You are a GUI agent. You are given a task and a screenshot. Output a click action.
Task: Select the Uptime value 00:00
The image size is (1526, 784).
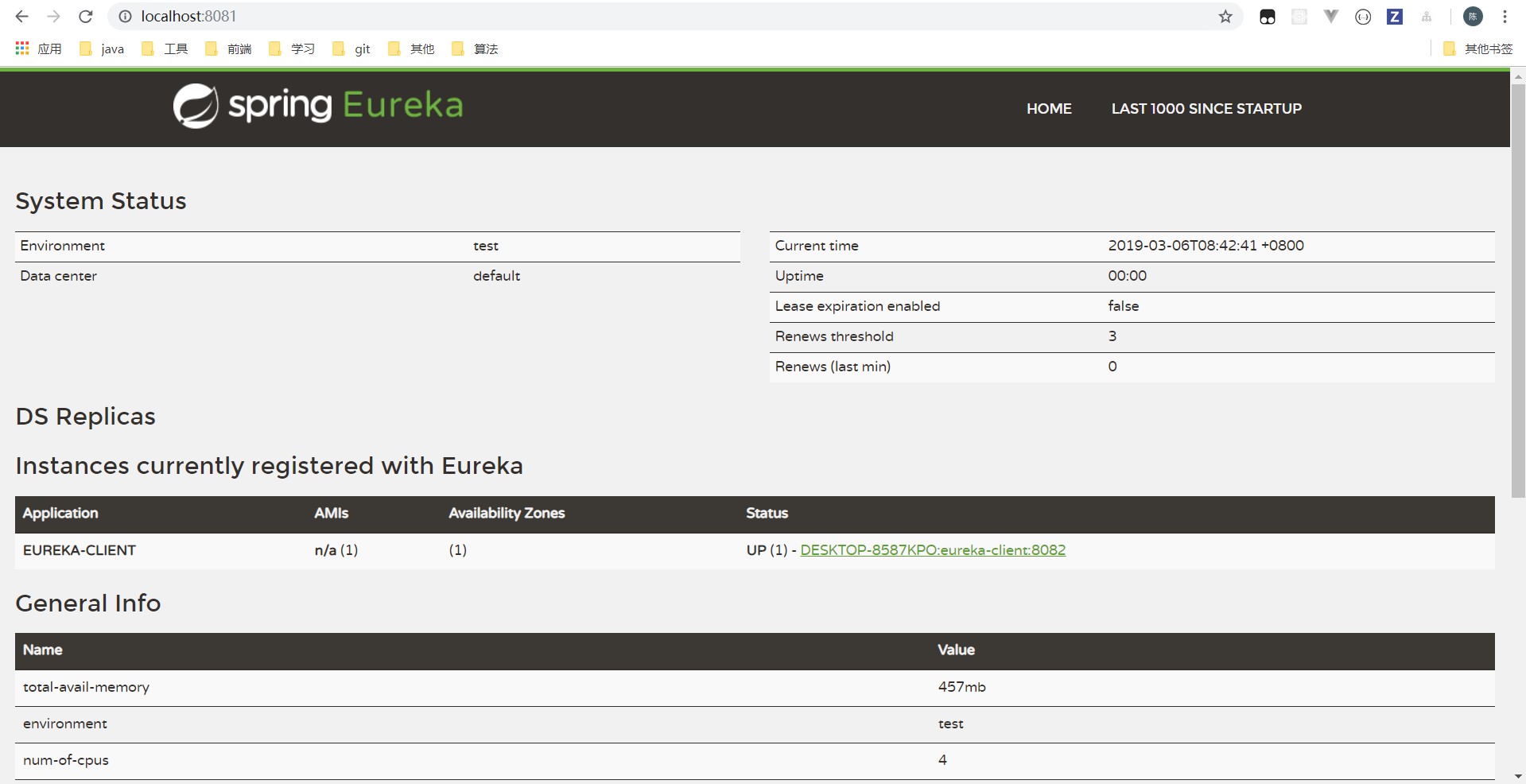(x=1128, y=276)
